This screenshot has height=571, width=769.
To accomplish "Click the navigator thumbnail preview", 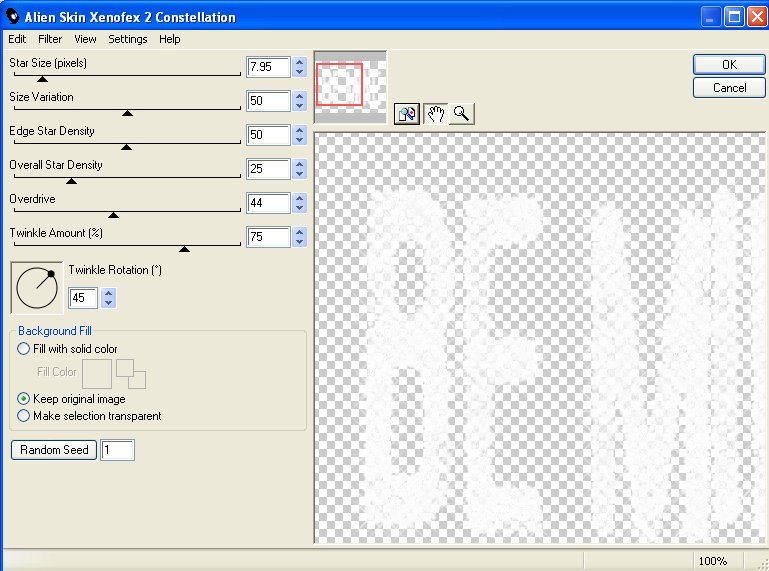I will (350, 87).
